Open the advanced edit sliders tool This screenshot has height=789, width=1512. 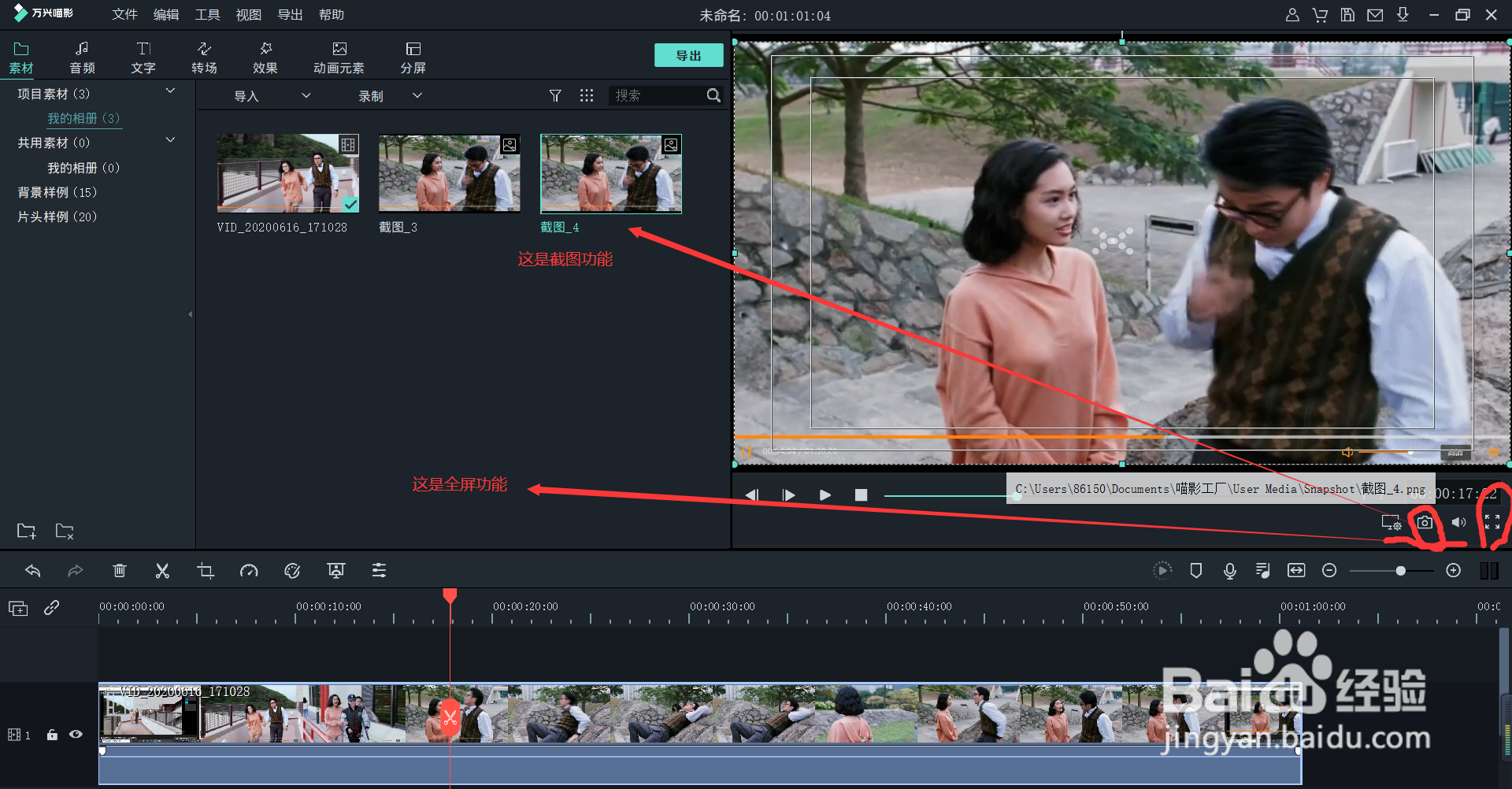pyautogui.click(x=379, y=571)
